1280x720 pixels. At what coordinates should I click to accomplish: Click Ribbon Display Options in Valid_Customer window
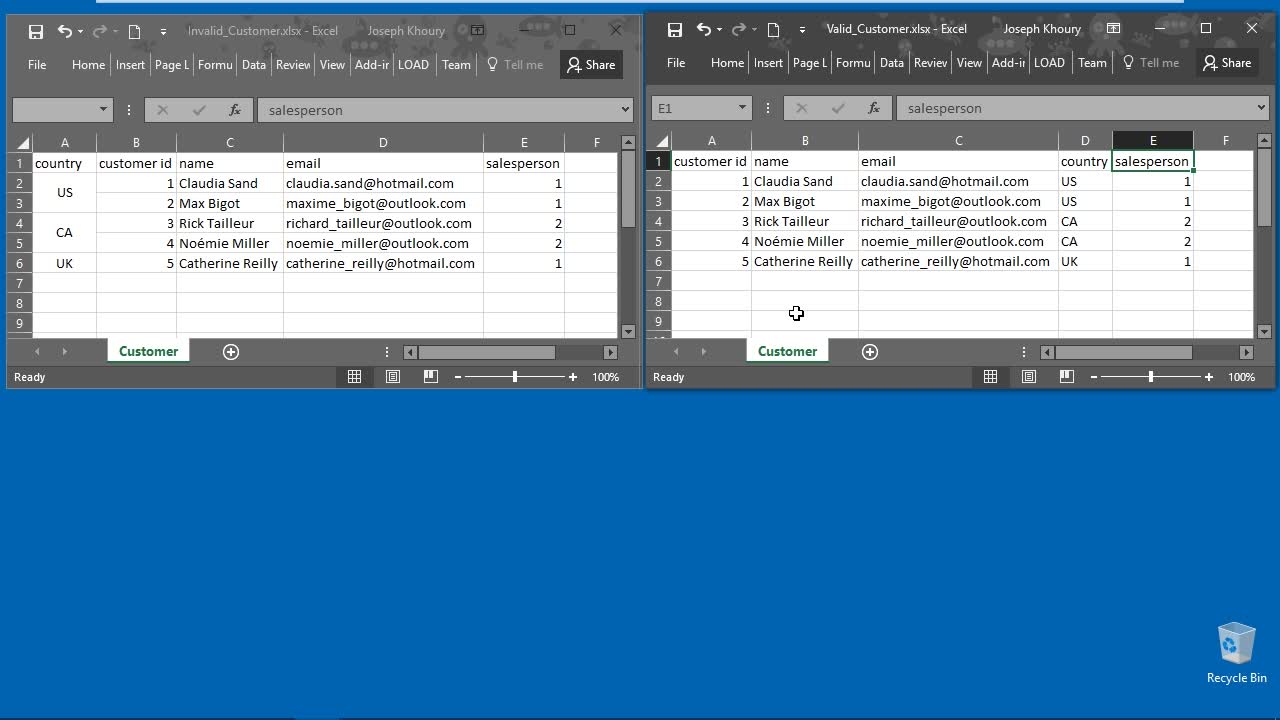(1113, 29)
